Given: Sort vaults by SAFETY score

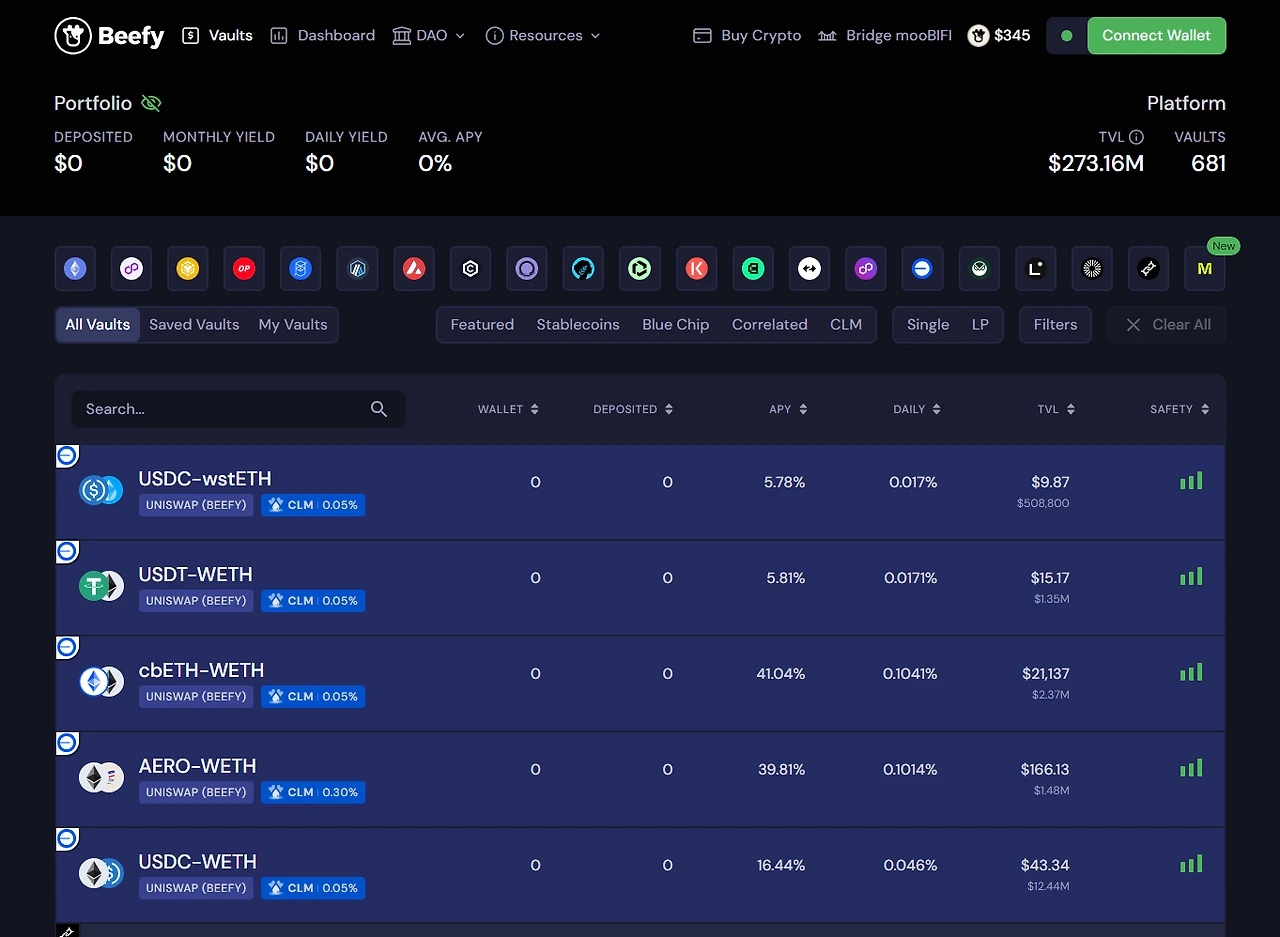Looking at the screenshot, I should [1180, 409].
